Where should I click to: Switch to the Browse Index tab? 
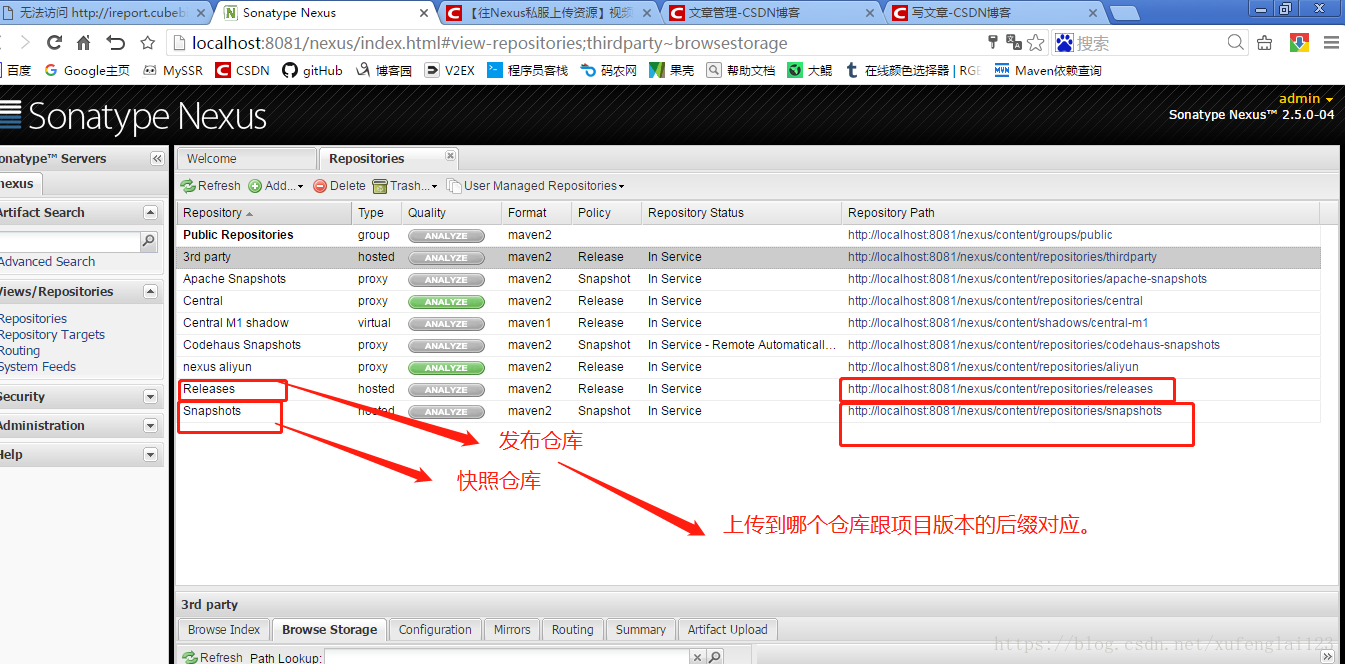click(224, 630)
